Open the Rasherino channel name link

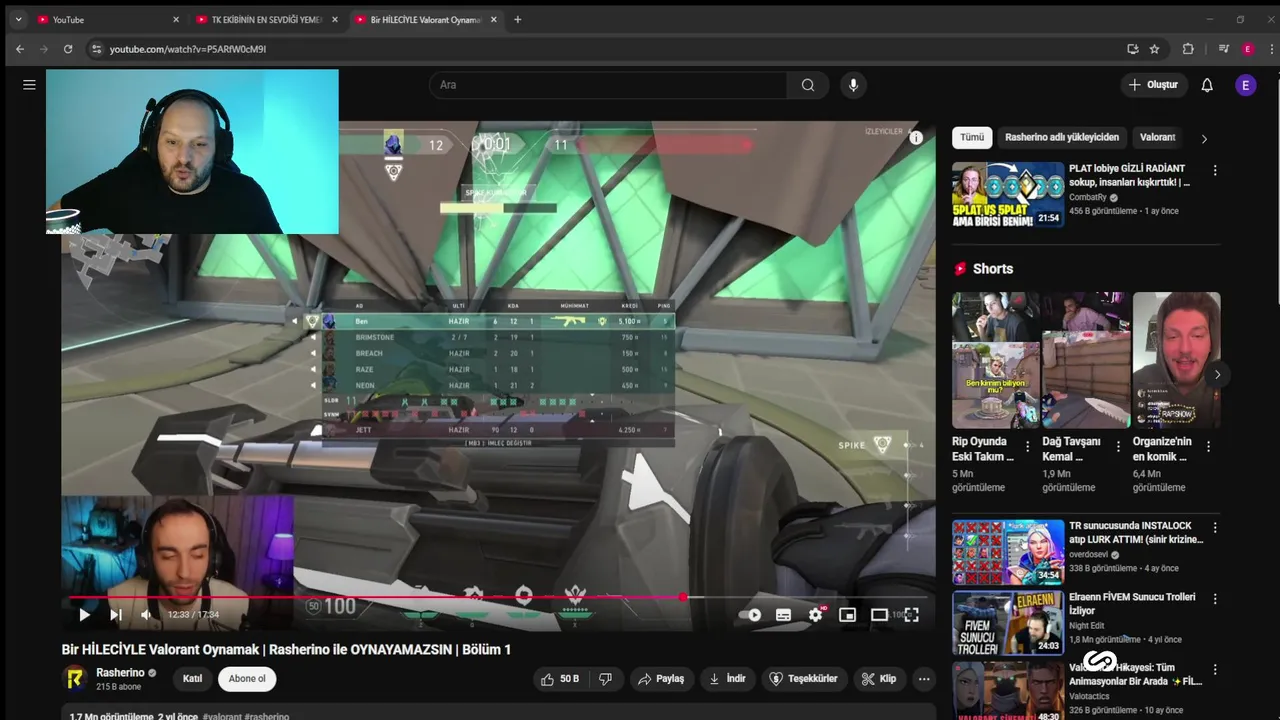pos(120,673)
